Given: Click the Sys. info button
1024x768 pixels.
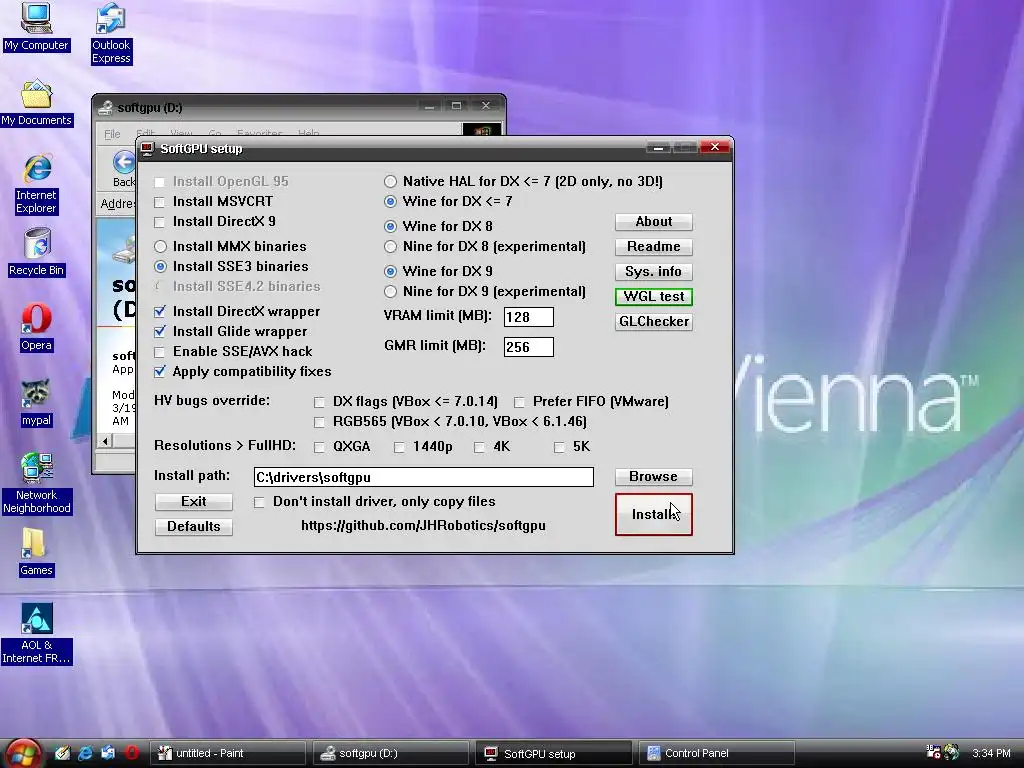Looking at the screenshot, I should point(654,272).
